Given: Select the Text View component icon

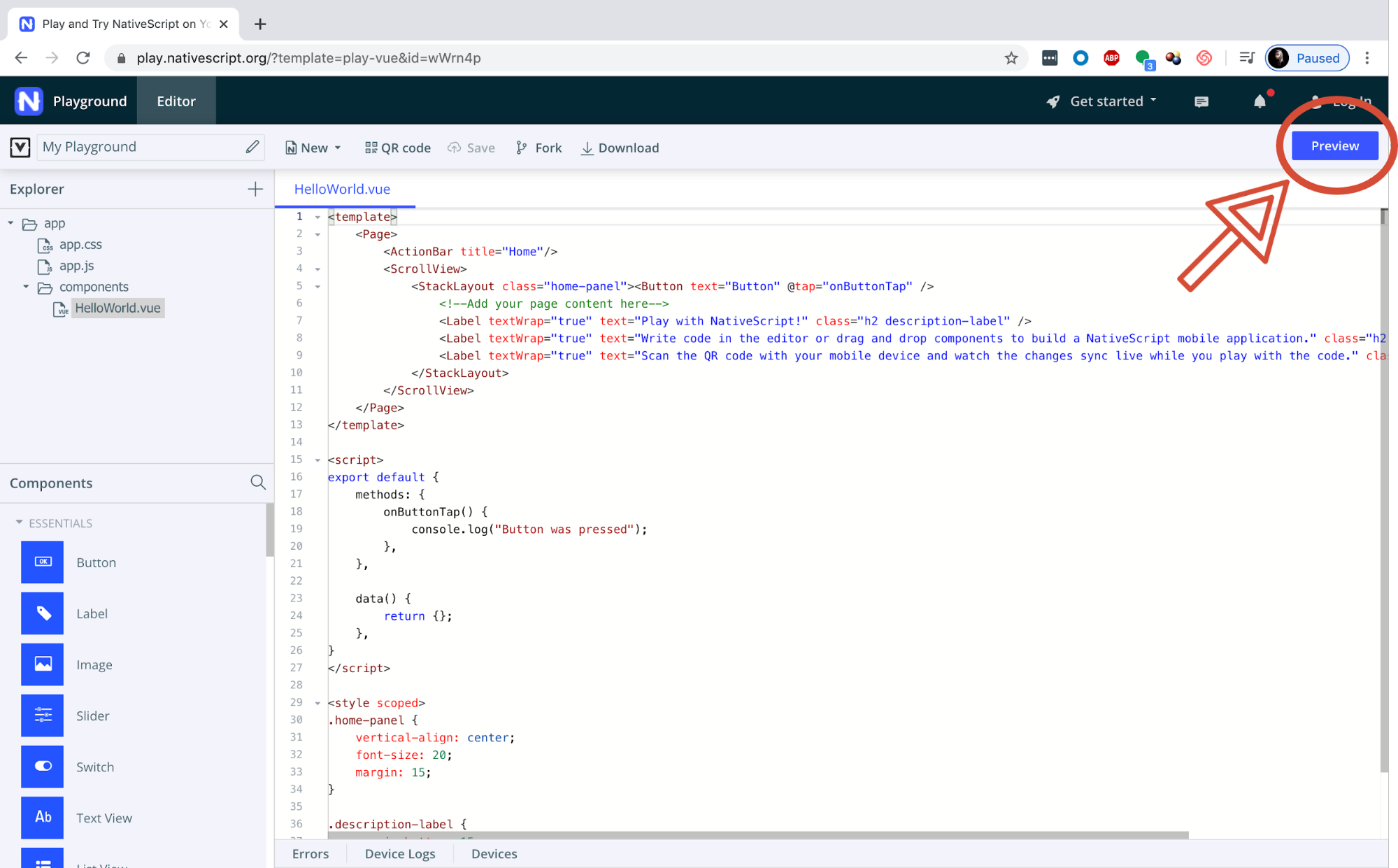Looking at the screenshot, I should point(42,817).
